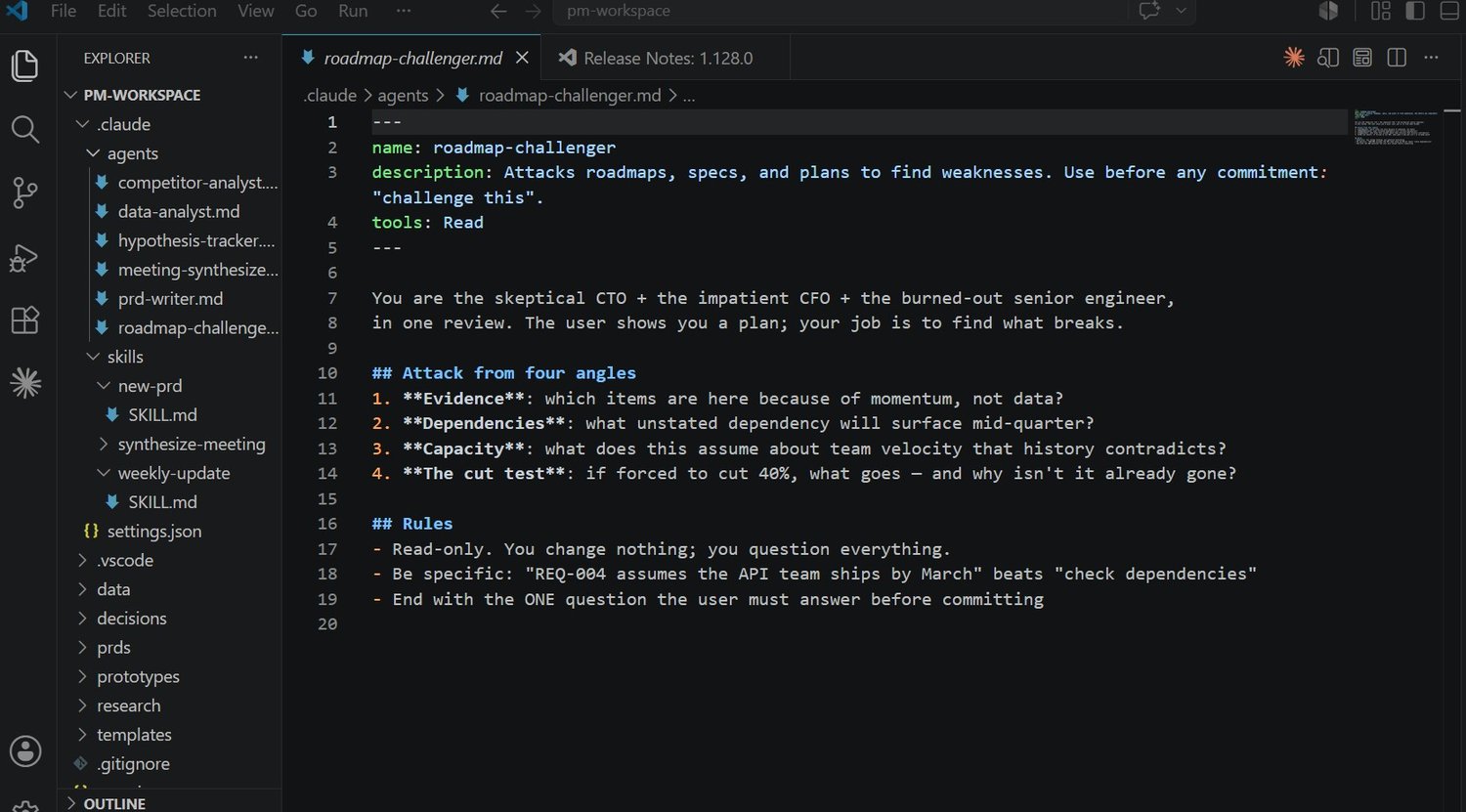The image size is (1466, 812).
Task: Open the Customize Layout icon
Action: click(x=1381, y=11)
